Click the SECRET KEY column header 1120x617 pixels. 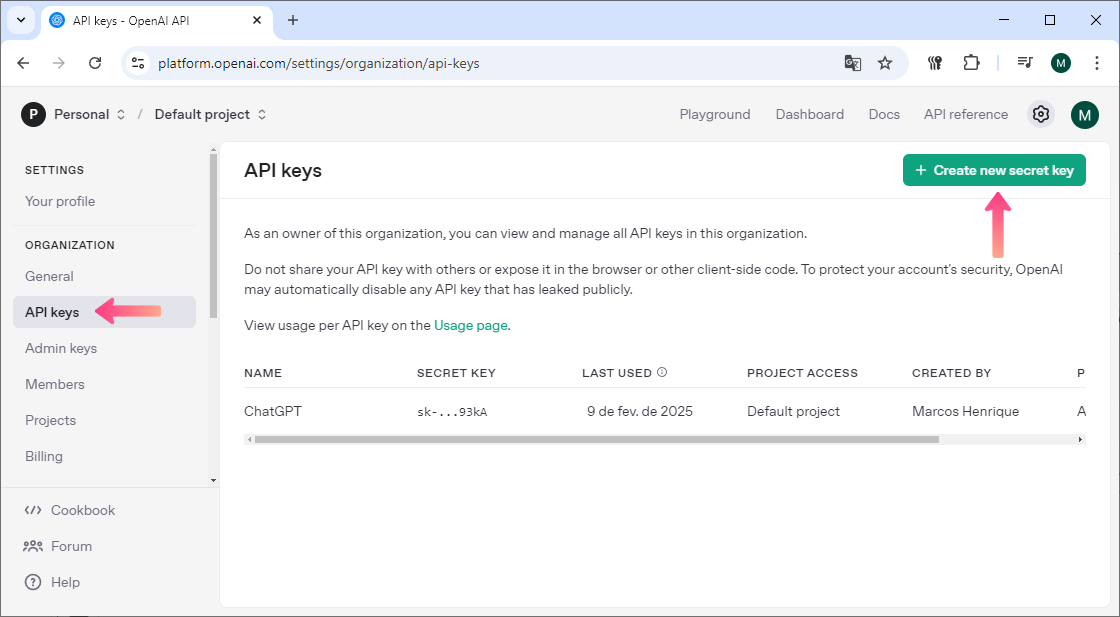click(x=456, y=373)
